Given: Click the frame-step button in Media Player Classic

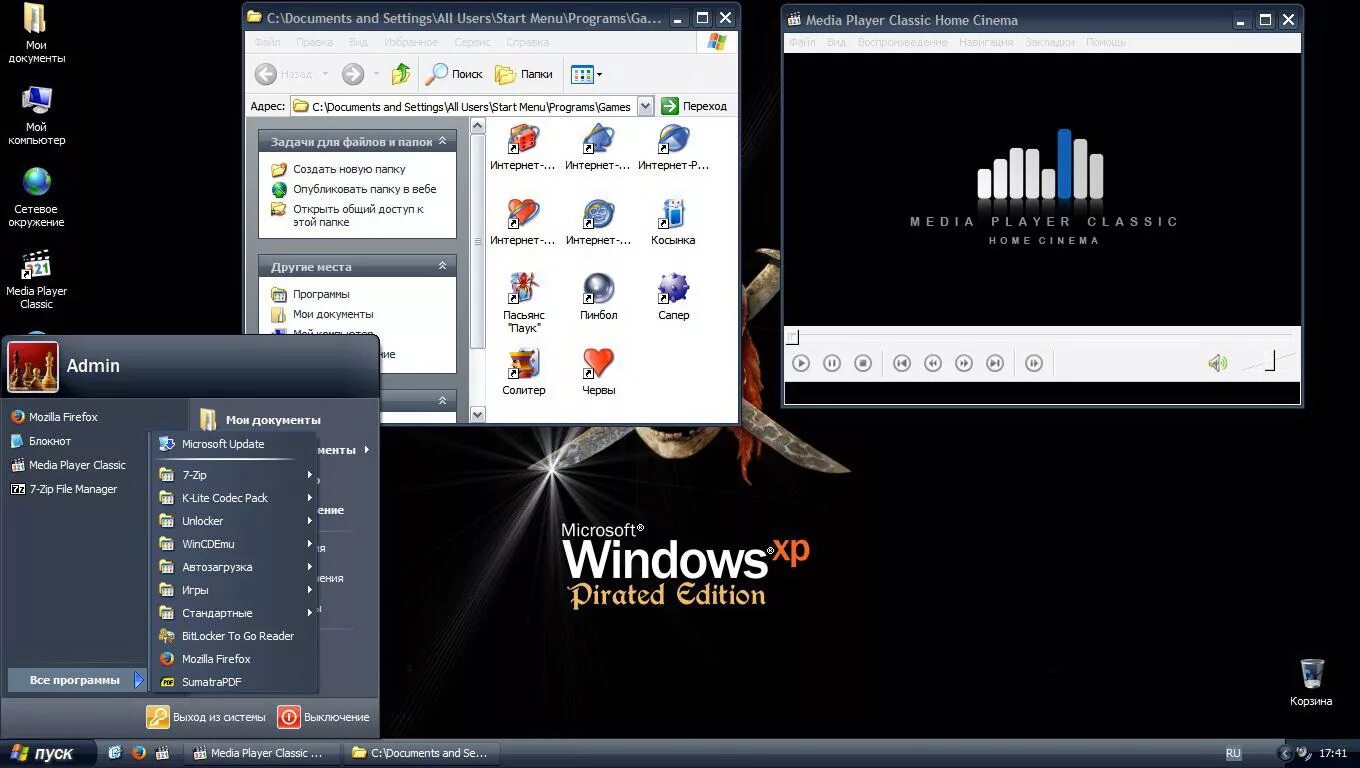Looking at the screenshot, I should coord(1034,363).
